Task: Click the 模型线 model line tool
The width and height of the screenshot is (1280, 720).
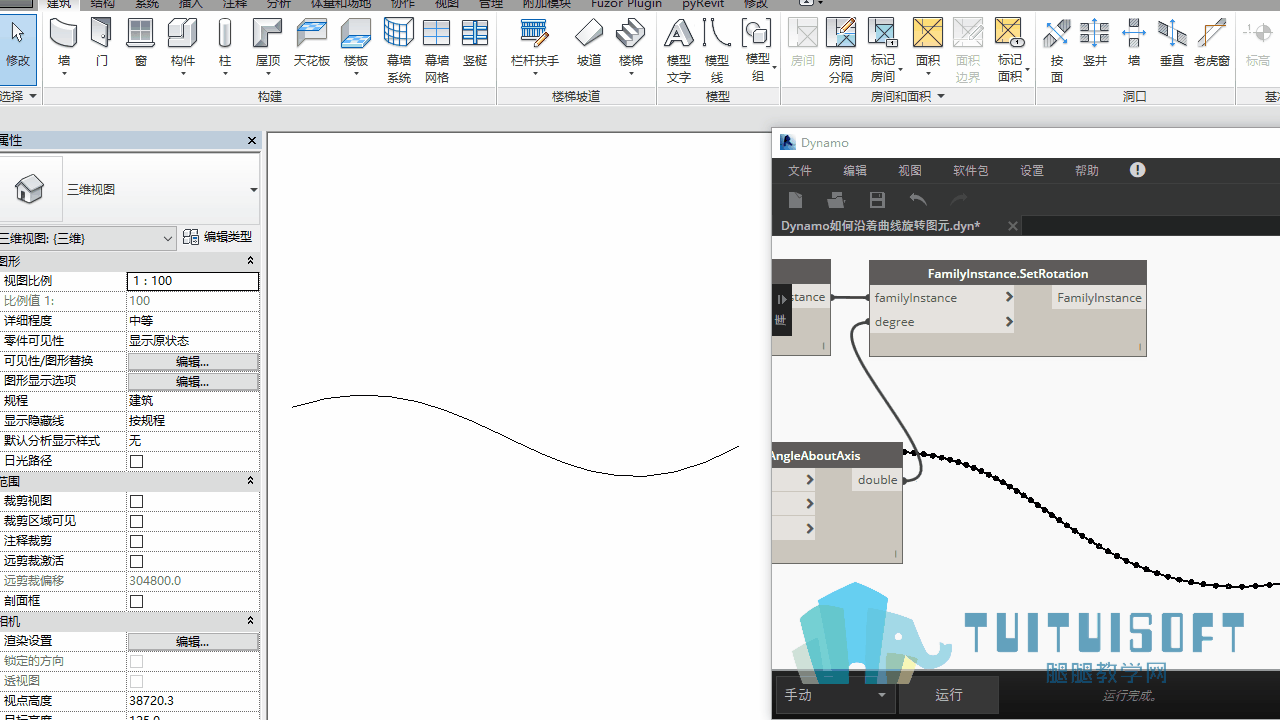Action: coord(717,51)
